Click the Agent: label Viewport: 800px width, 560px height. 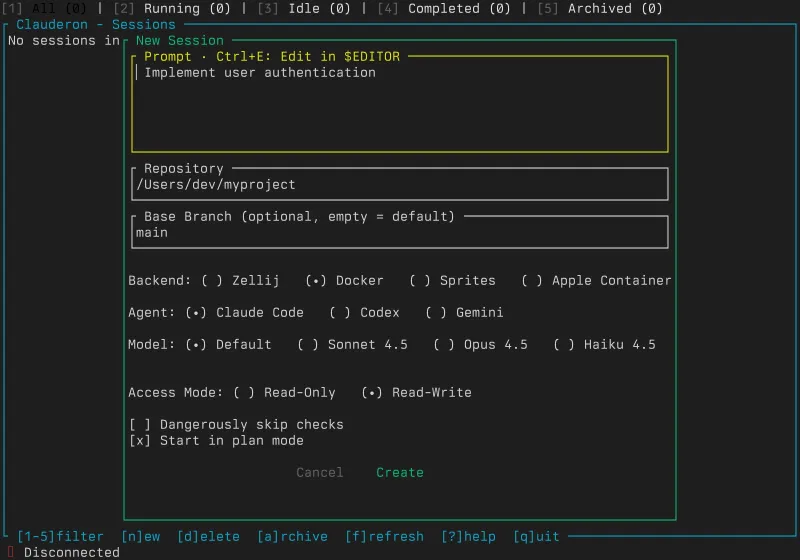pos(152,313)
